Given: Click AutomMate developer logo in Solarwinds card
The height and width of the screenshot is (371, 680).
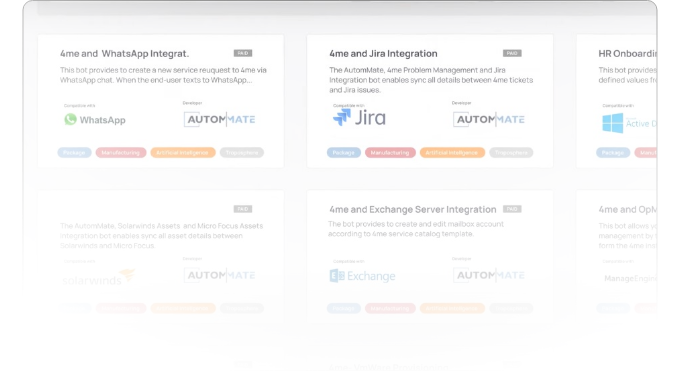Looking at the screenshot, I should coord(219,275).
